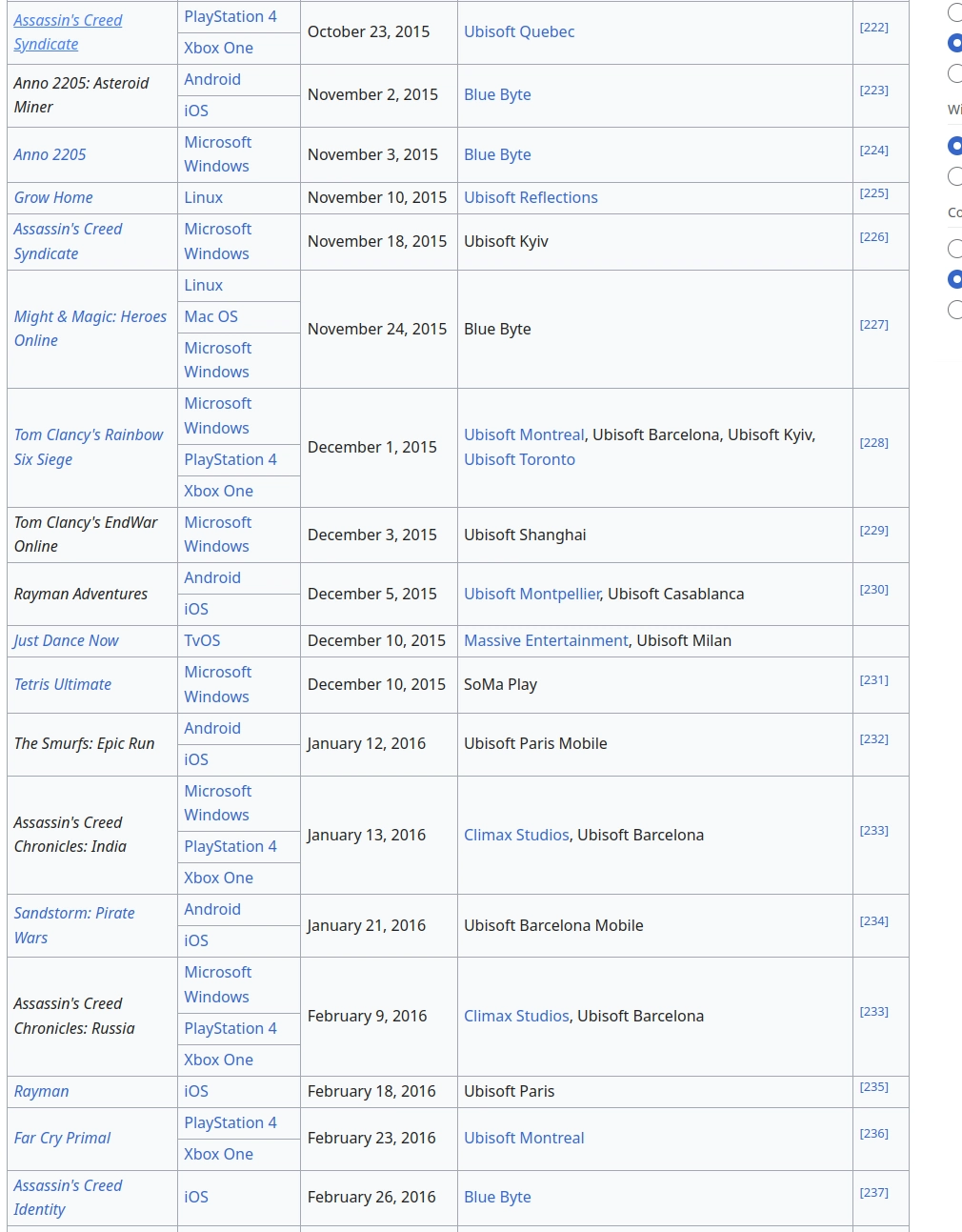Click PlayStation 4 in the Rainbow Six Siege row
The width and height of the screenshot is (962, 1232).
coord(230,459)
